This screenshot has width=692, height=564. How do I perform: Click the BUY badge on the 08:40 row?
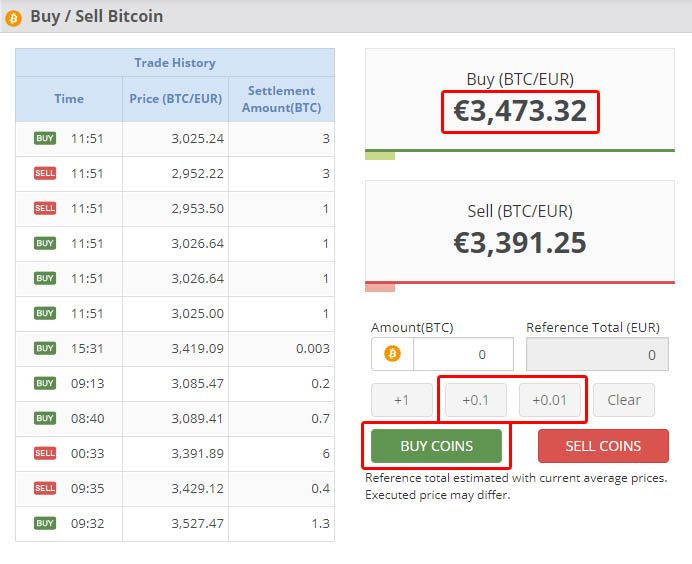point(45,418)
